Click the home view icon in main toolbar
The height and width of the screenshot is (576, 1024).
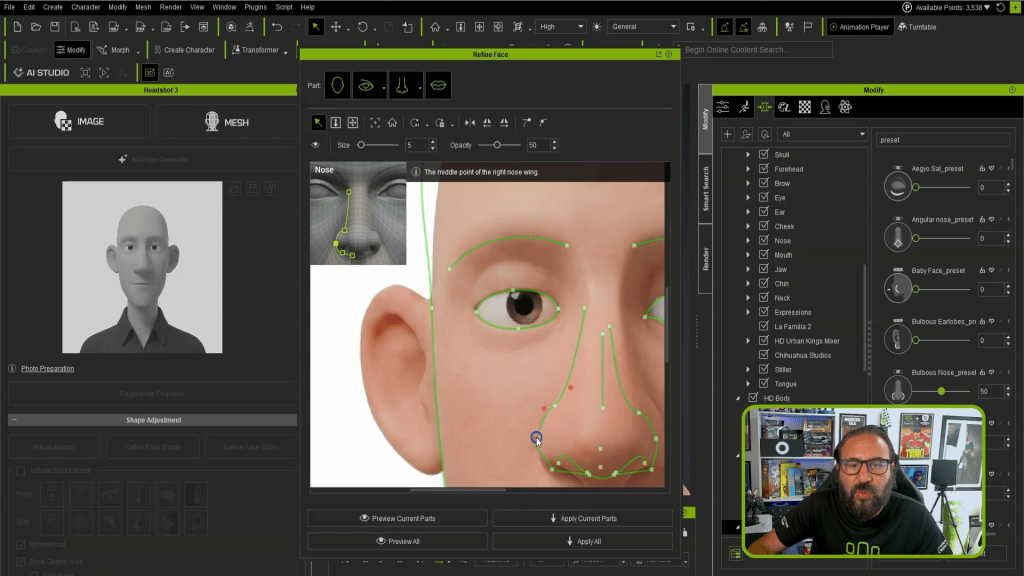[435, 27]
